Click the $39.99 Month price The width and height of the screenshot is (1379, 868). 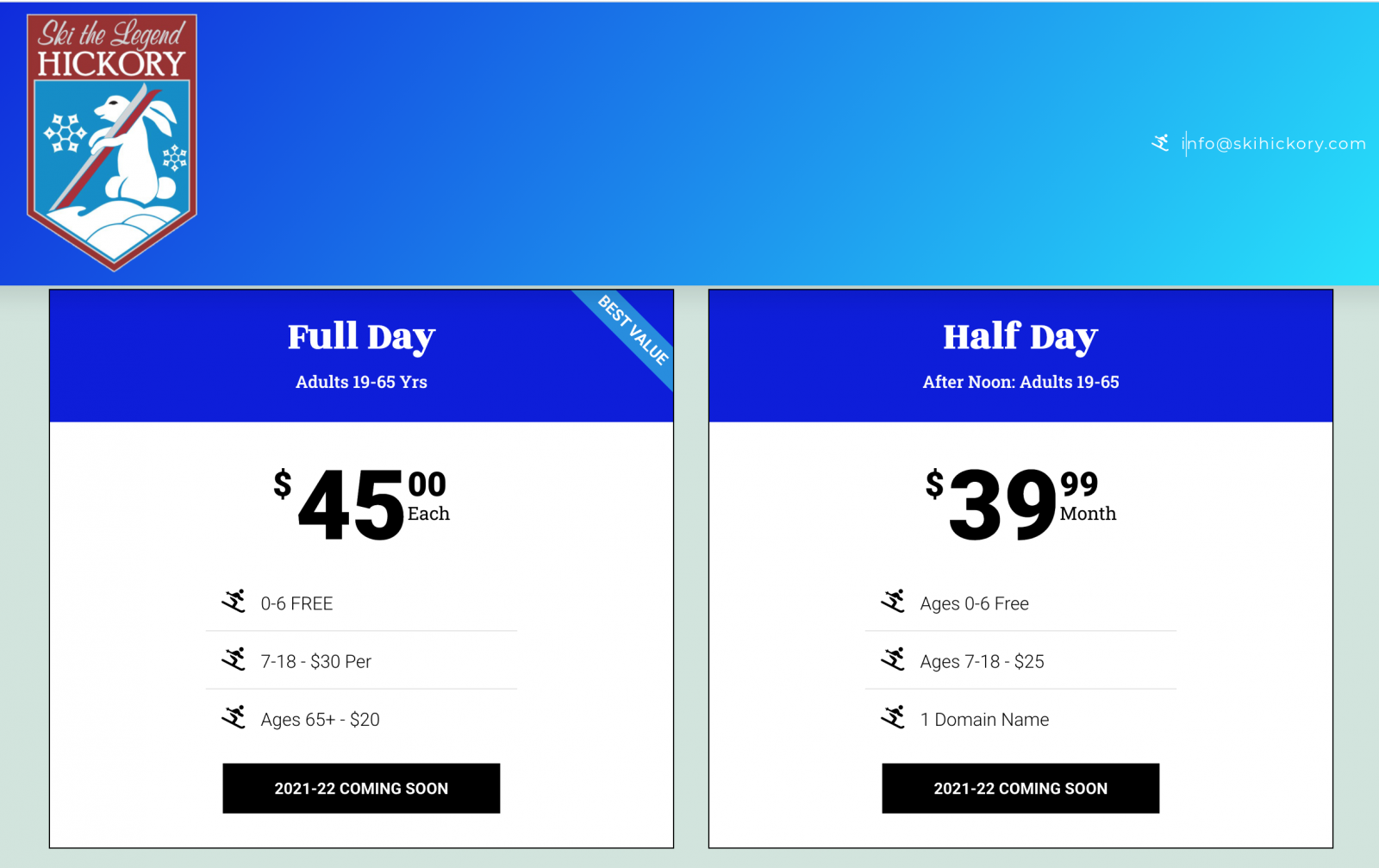tap(1020, 503)
